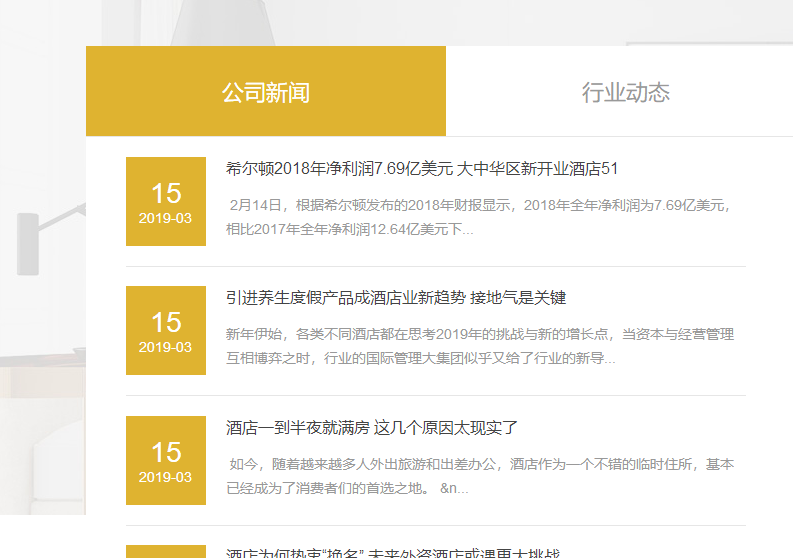Screen dimensions: 793x558
Task: Click date badge beside 引进养生度假产品 article
Action: coord(166,330)
